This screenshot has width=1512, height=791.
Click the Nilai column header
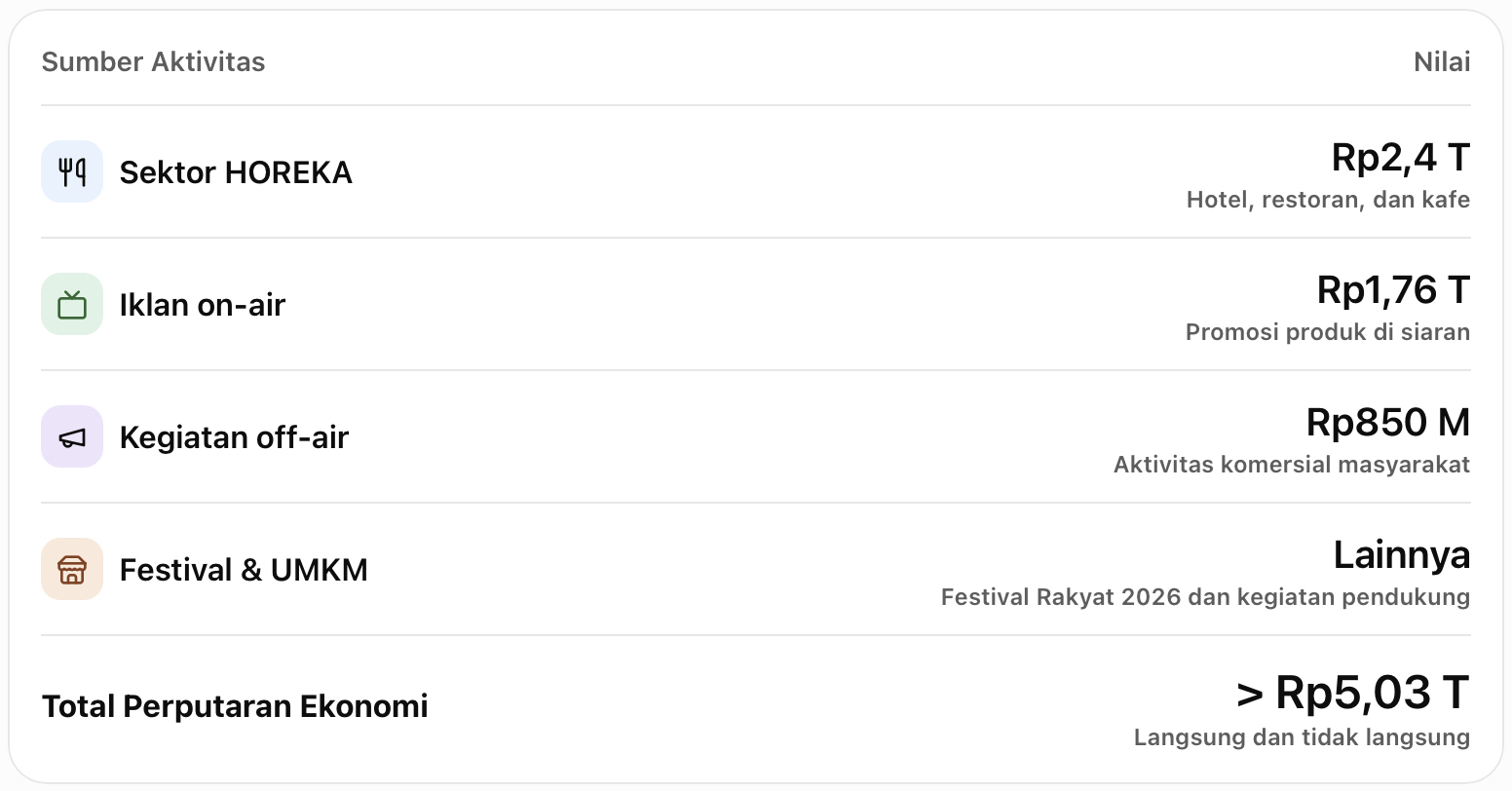pos(1442,61)
